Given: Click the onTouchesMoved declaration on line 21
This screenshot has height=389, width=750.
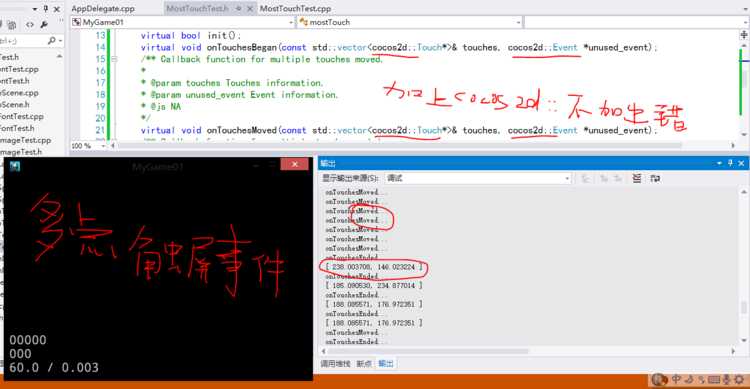Looking at the screenshot, I should click(399, 130).
